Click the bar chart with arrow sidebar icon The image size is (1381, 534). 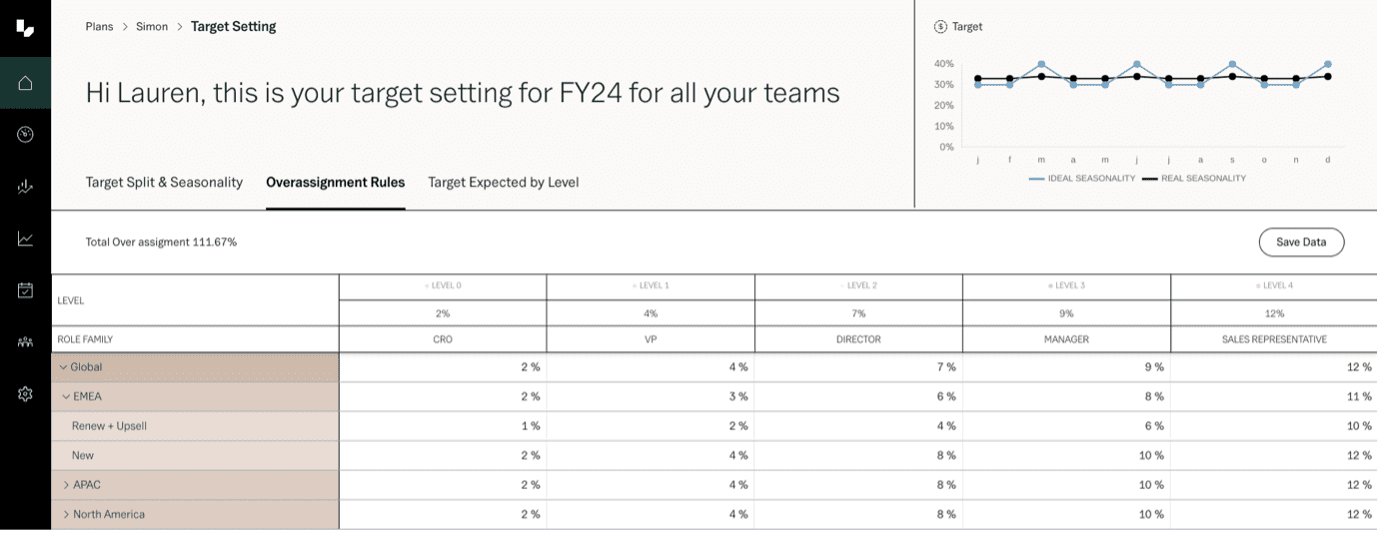25,186
